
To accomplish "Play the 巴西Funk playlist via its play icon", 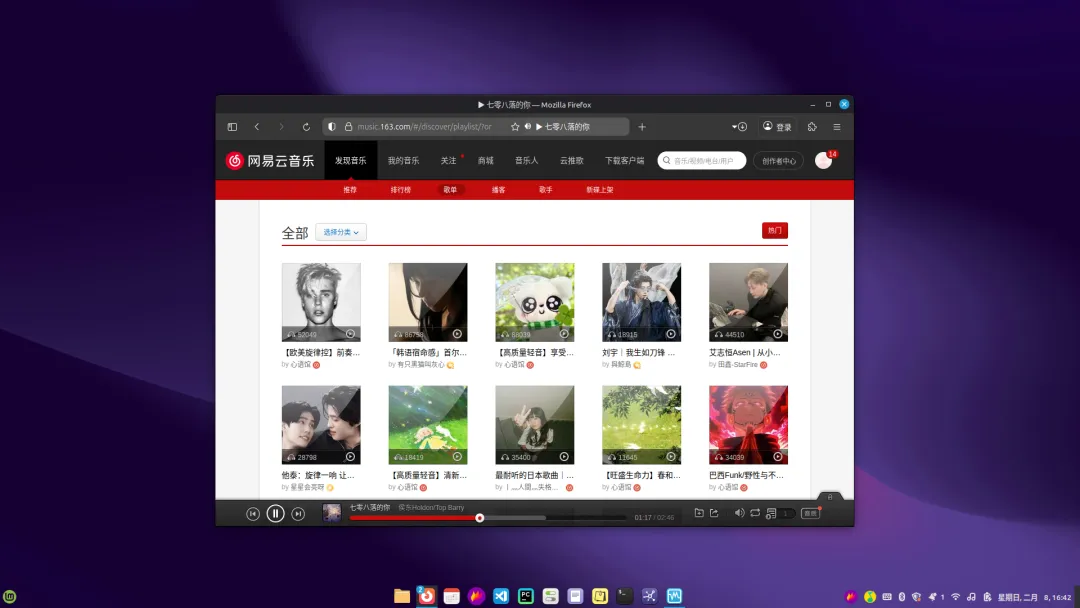I will click(x=778, y=457).
